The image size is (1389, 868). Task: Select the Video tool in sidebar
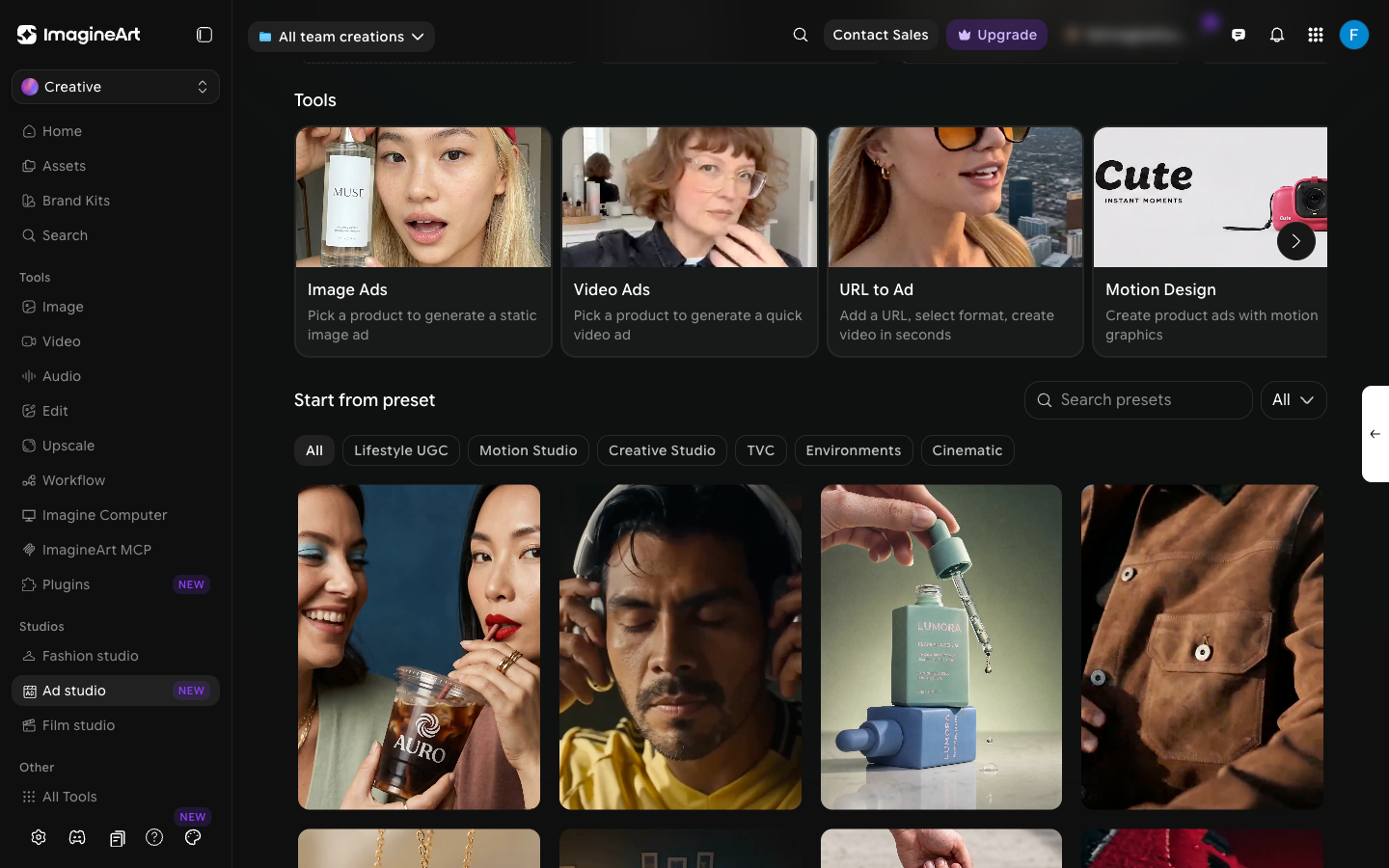(x=116, y=341)
